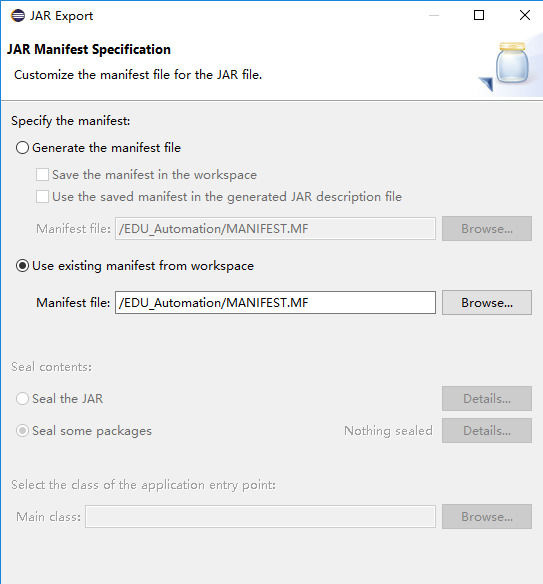Click the Eclipse icon in title bar
543x584 pixels.
tap(18, 16)
